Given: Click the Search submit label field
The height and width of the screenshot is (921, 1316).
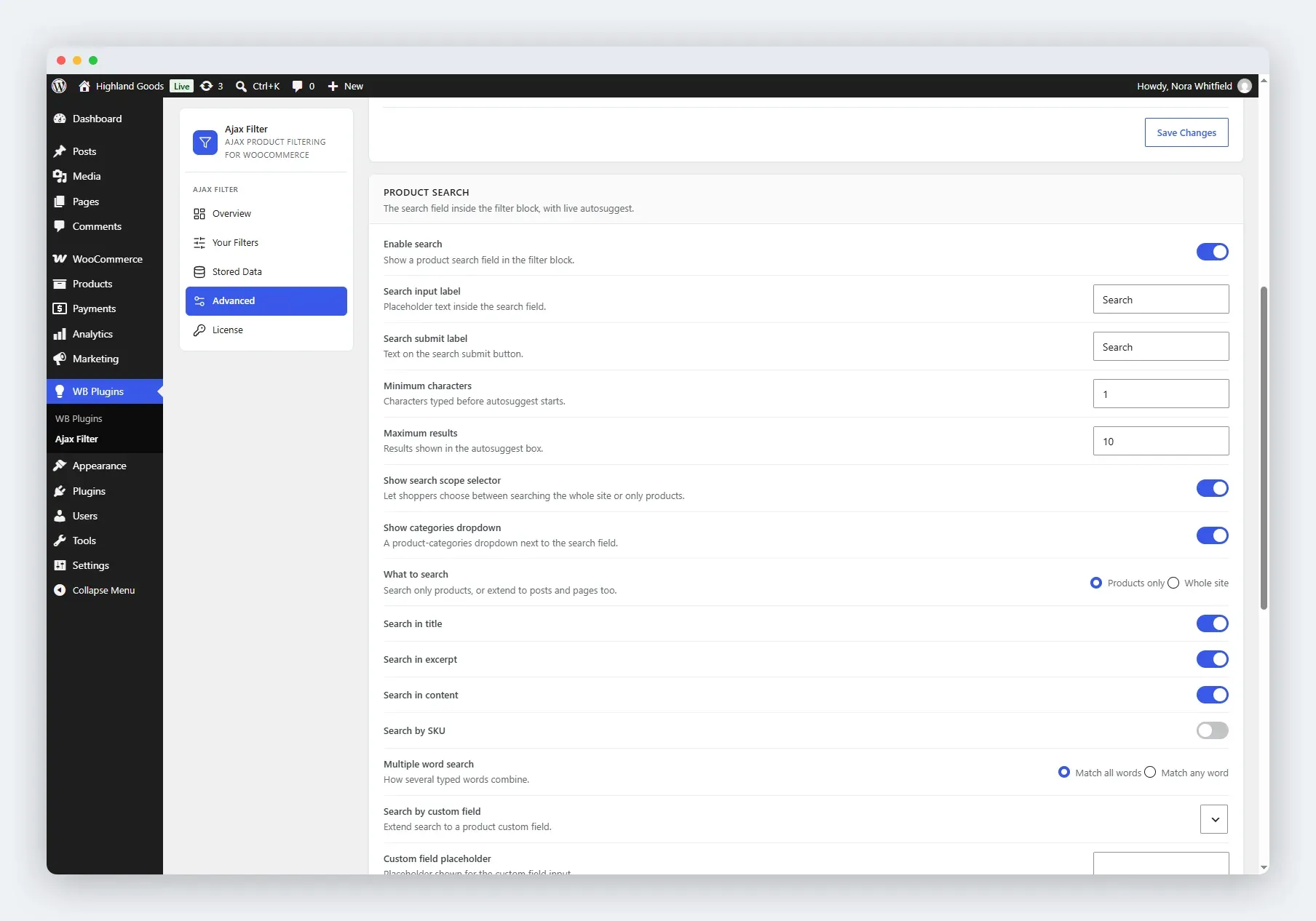Looking at the screenshot, I should coord(1161,346).
